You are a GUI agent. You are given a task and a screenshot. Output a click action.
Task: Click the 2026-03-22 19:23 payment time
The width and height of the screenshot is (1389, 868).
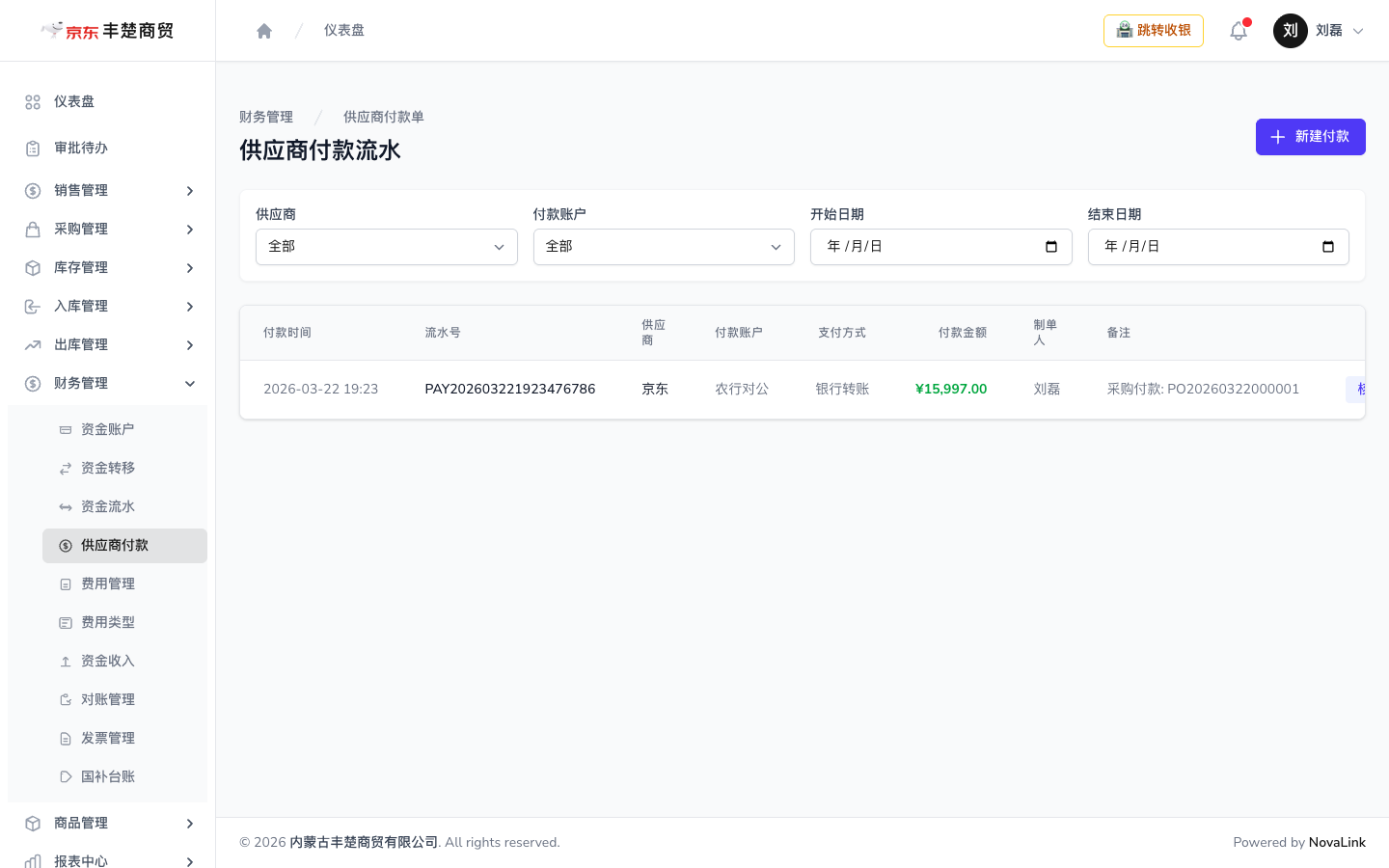pyautogui.click(x=321, y=389)
